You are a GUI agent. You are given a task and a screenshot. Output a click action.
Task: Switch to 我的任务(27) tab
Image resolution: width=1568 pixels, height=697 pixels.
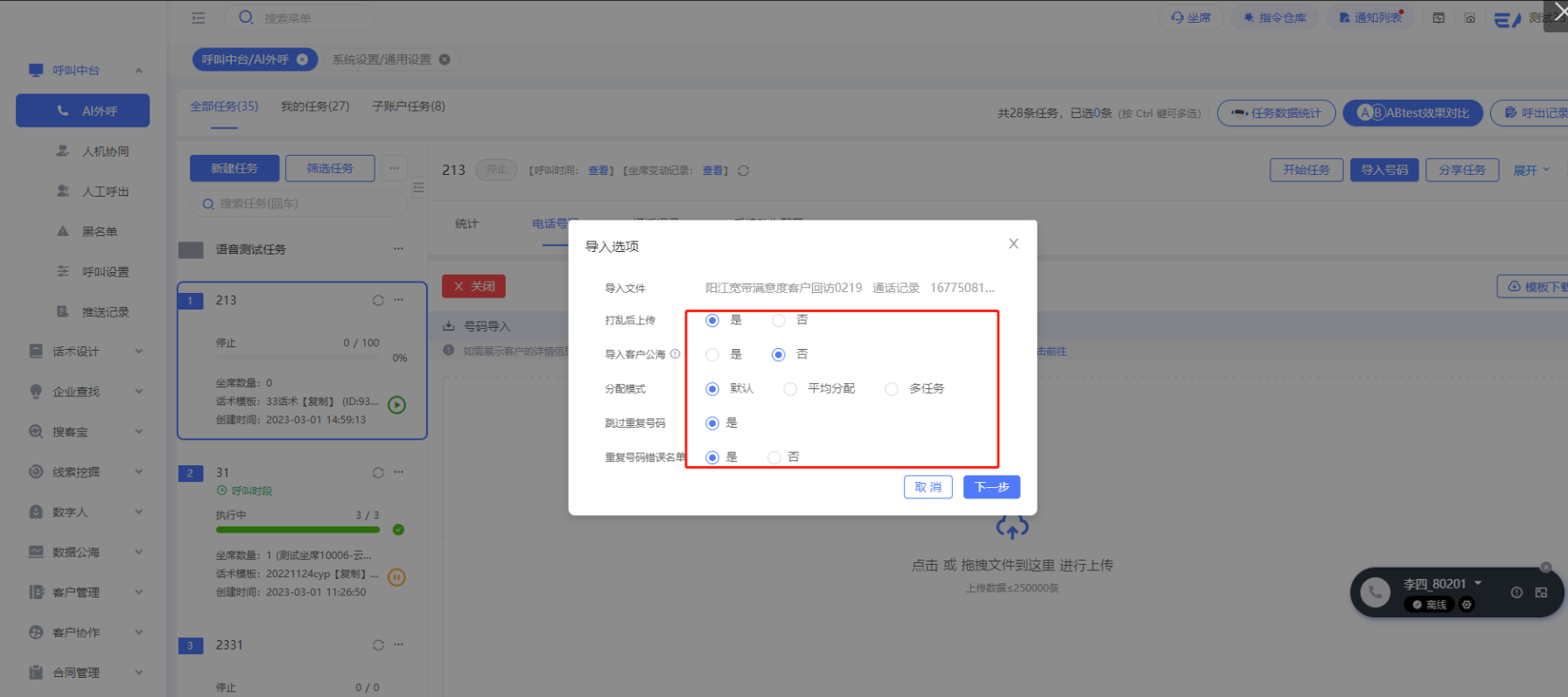tap(315, 107)
